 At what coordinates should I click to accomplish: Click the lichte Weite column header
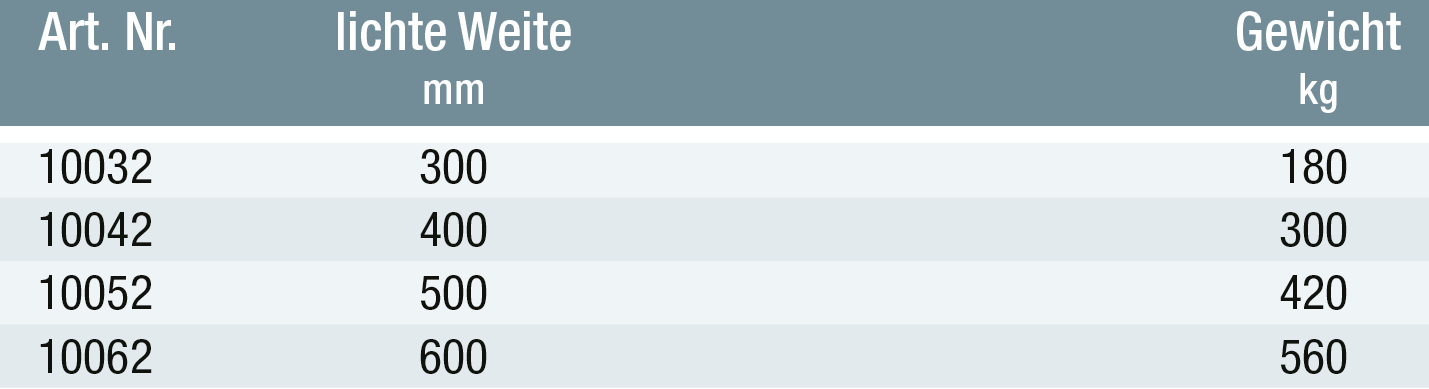coord(454,35)
